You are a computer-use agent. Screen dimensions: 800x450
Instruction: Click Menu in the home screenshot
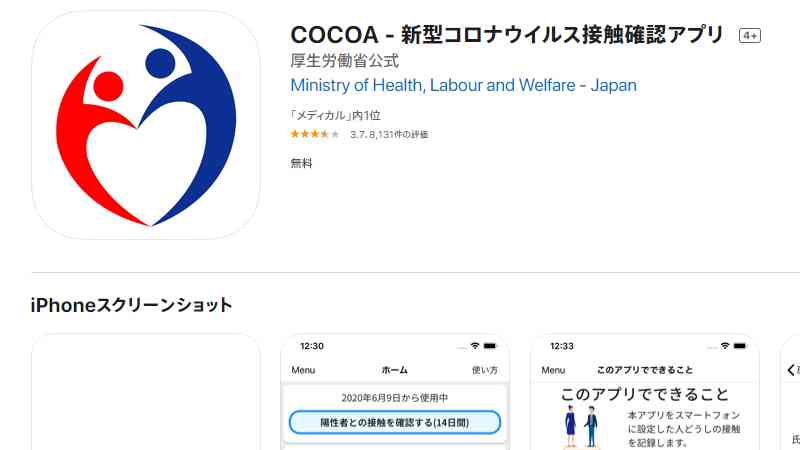(303, 370)
